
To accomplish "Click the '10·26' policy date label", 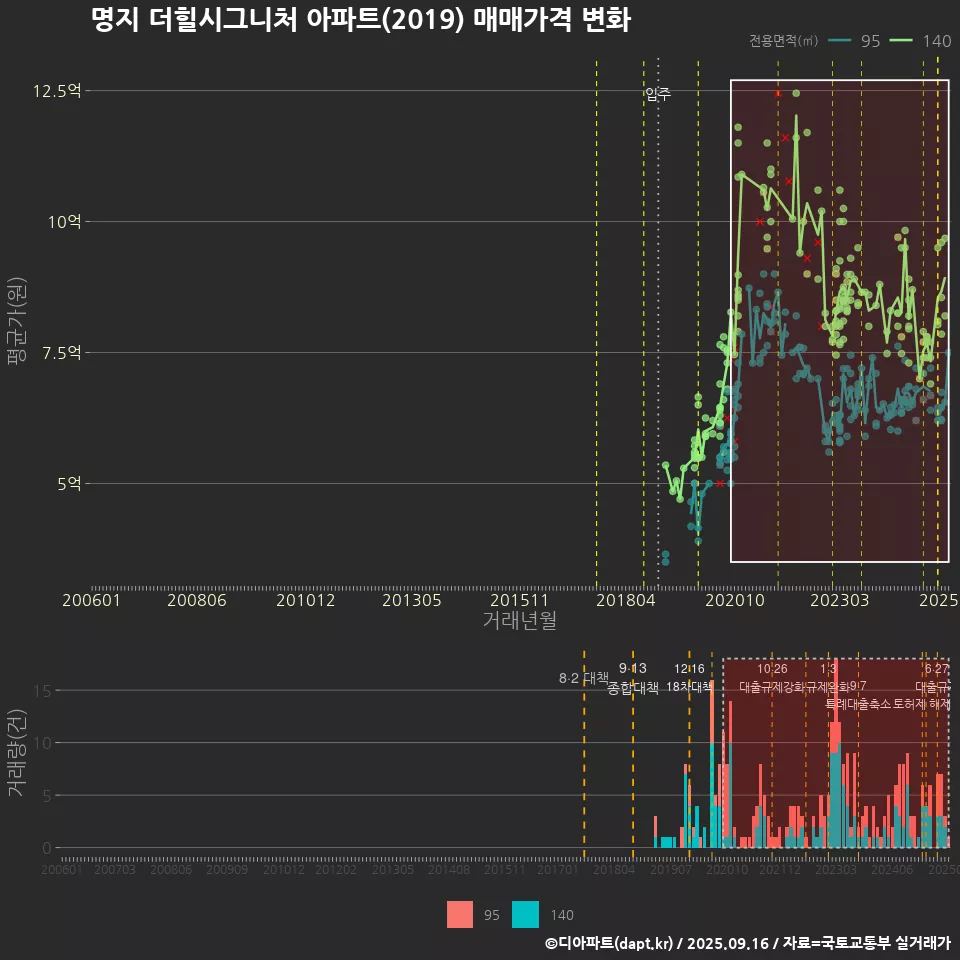I will click(x=772, y=669).
